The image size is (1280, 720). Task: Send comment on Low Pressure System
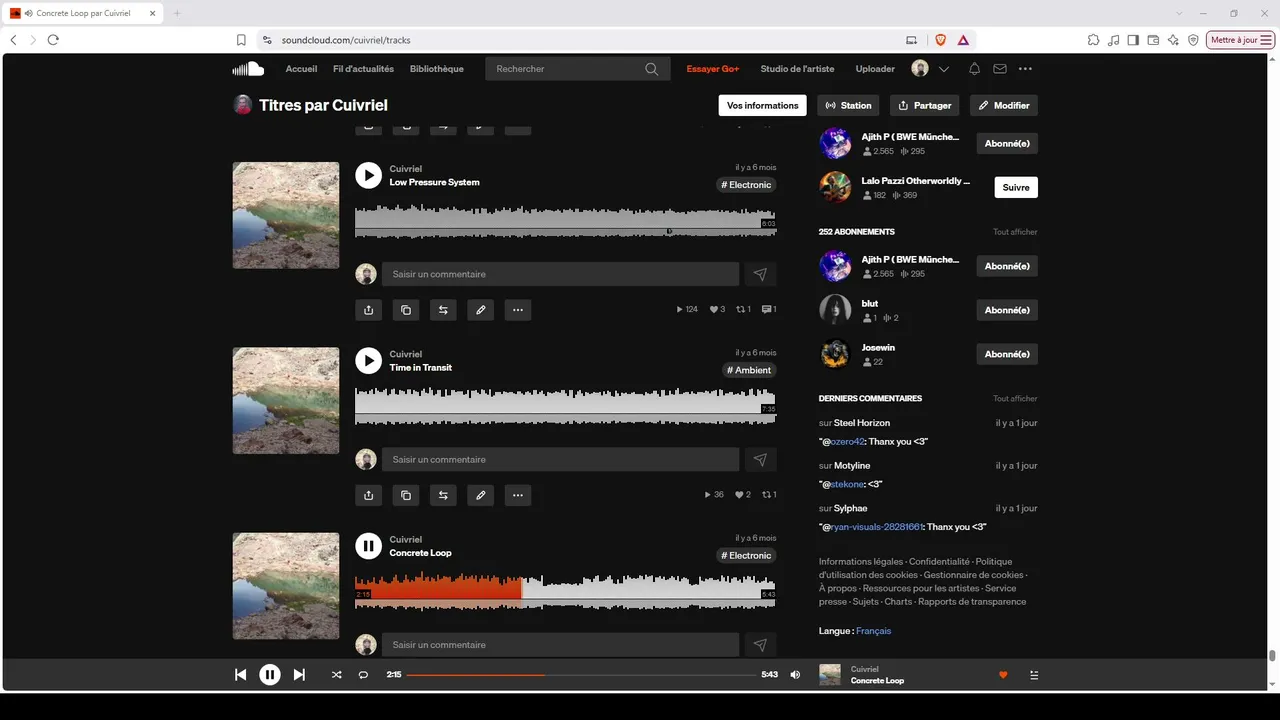tap(760, 274)
